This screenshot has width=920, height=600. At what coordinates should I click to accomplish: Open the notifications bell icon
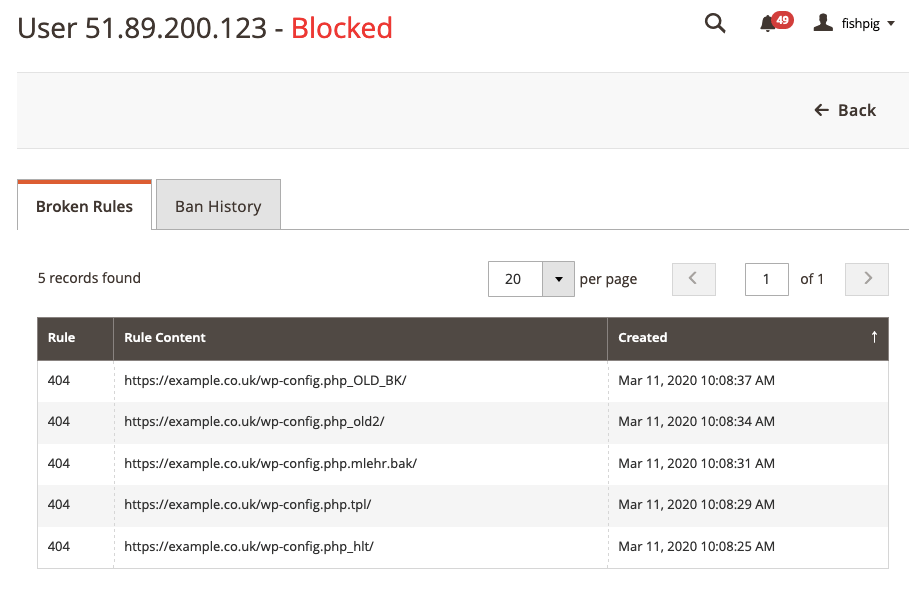click(764, 23)
